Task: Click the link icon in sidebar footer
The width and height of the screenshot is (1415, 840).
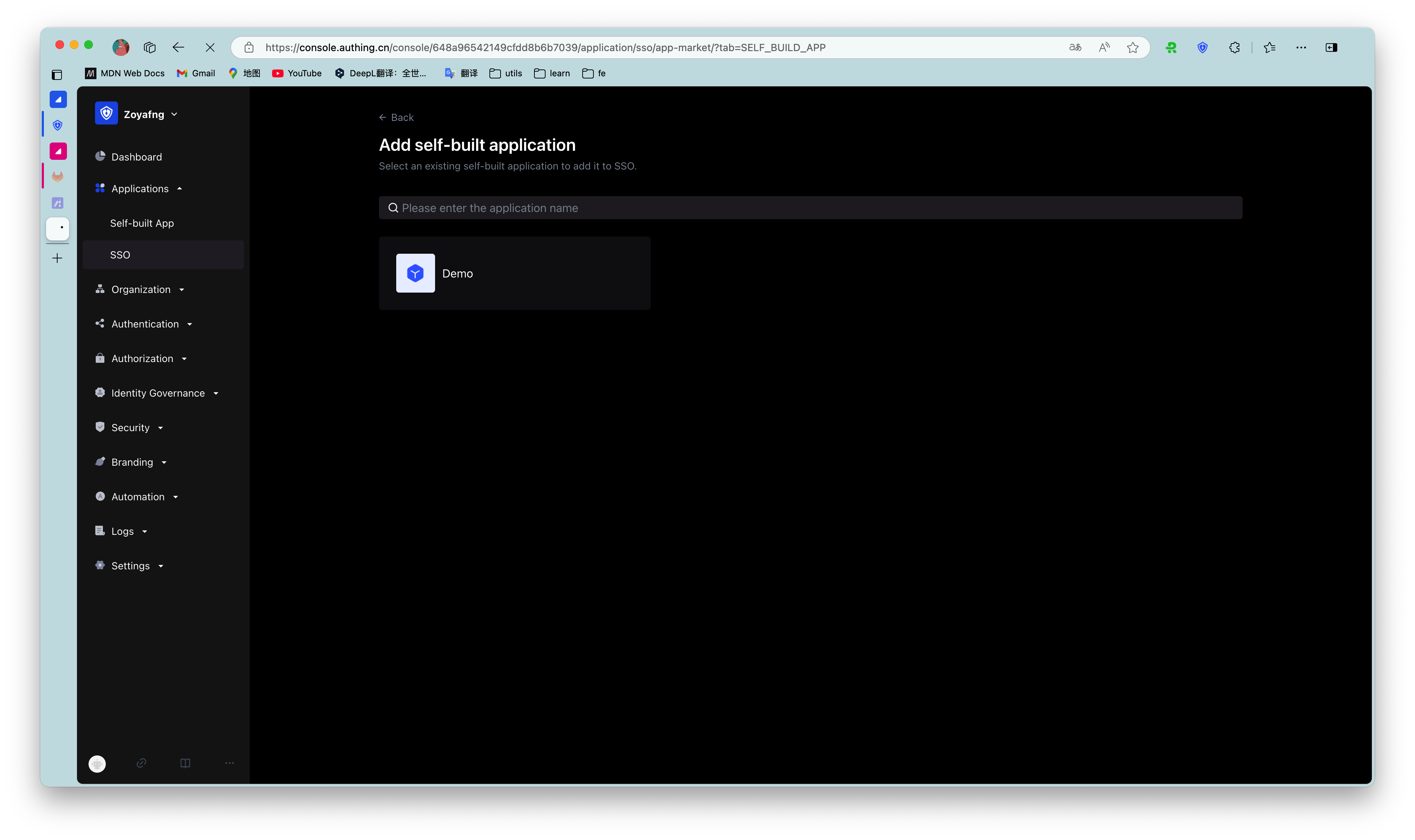Action: [x=141, y=763]
